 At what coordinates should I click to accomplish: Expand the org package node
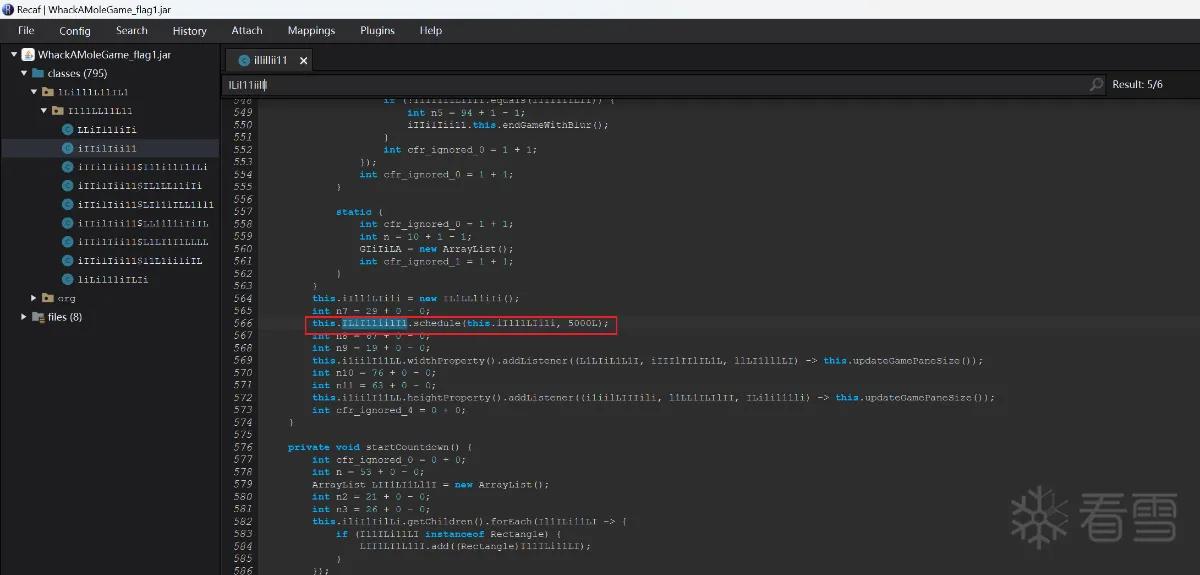[x=34, y=298]
